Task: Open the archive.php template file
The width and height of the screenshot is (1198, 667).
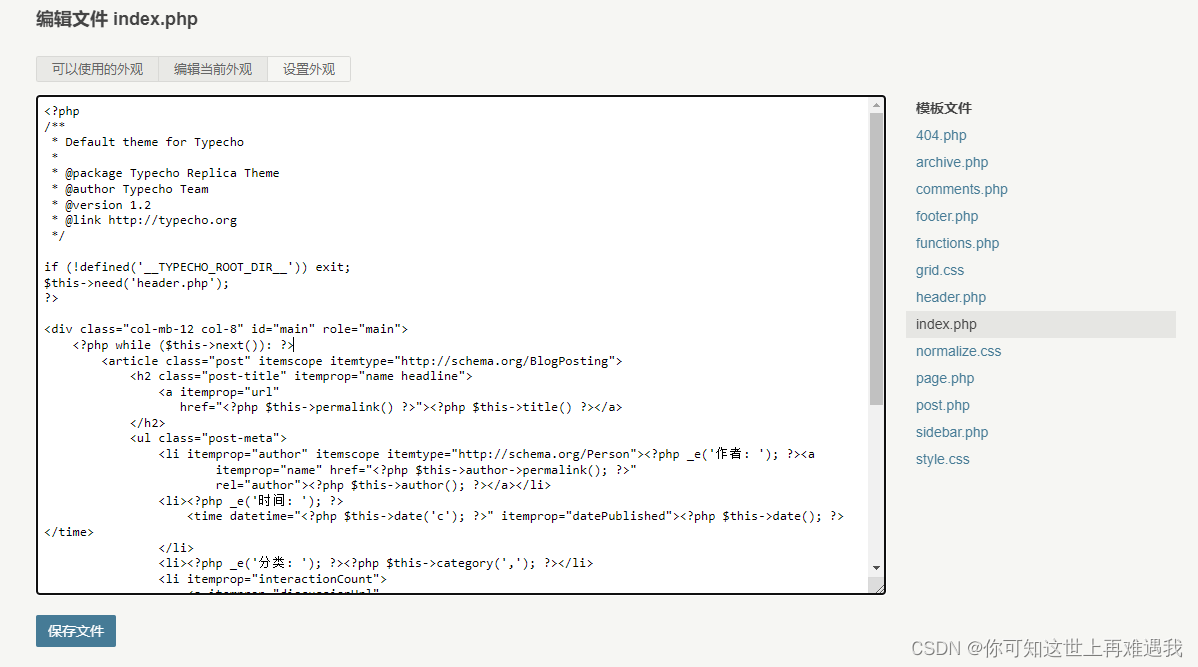Action: click(951, 161)
